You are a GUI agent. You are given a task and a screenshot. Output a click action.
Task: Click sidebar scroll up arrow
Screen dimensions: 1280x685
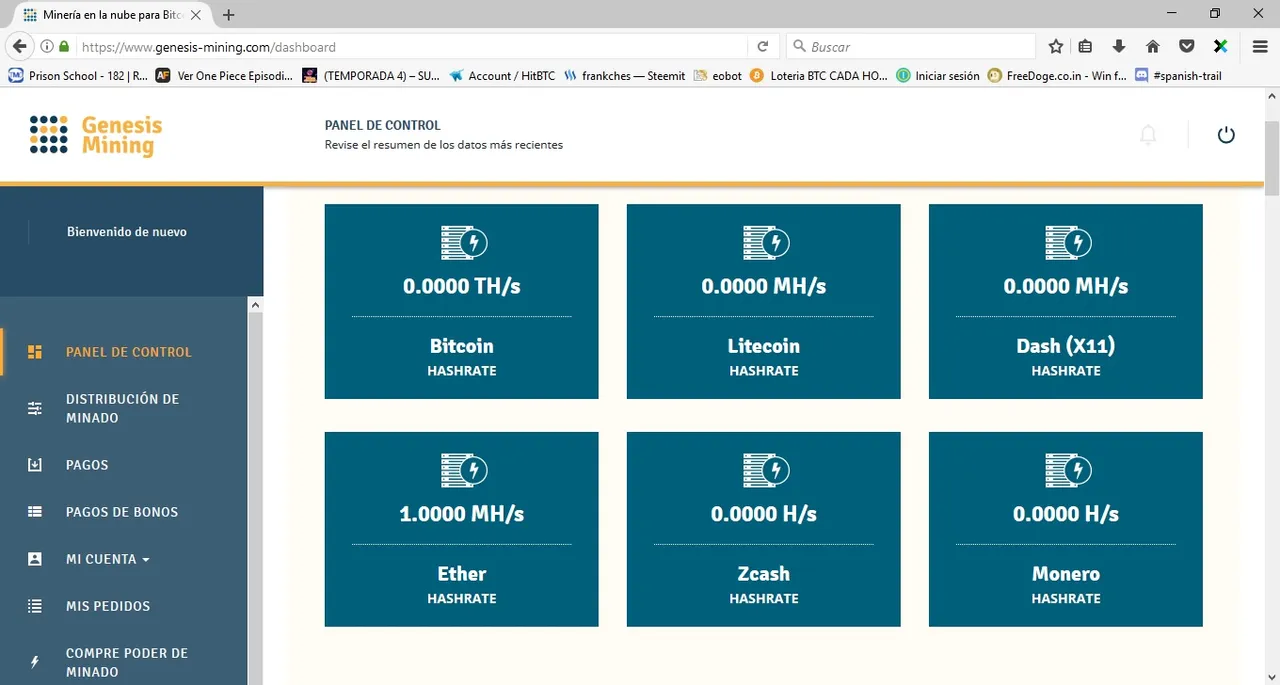point(255,305)
